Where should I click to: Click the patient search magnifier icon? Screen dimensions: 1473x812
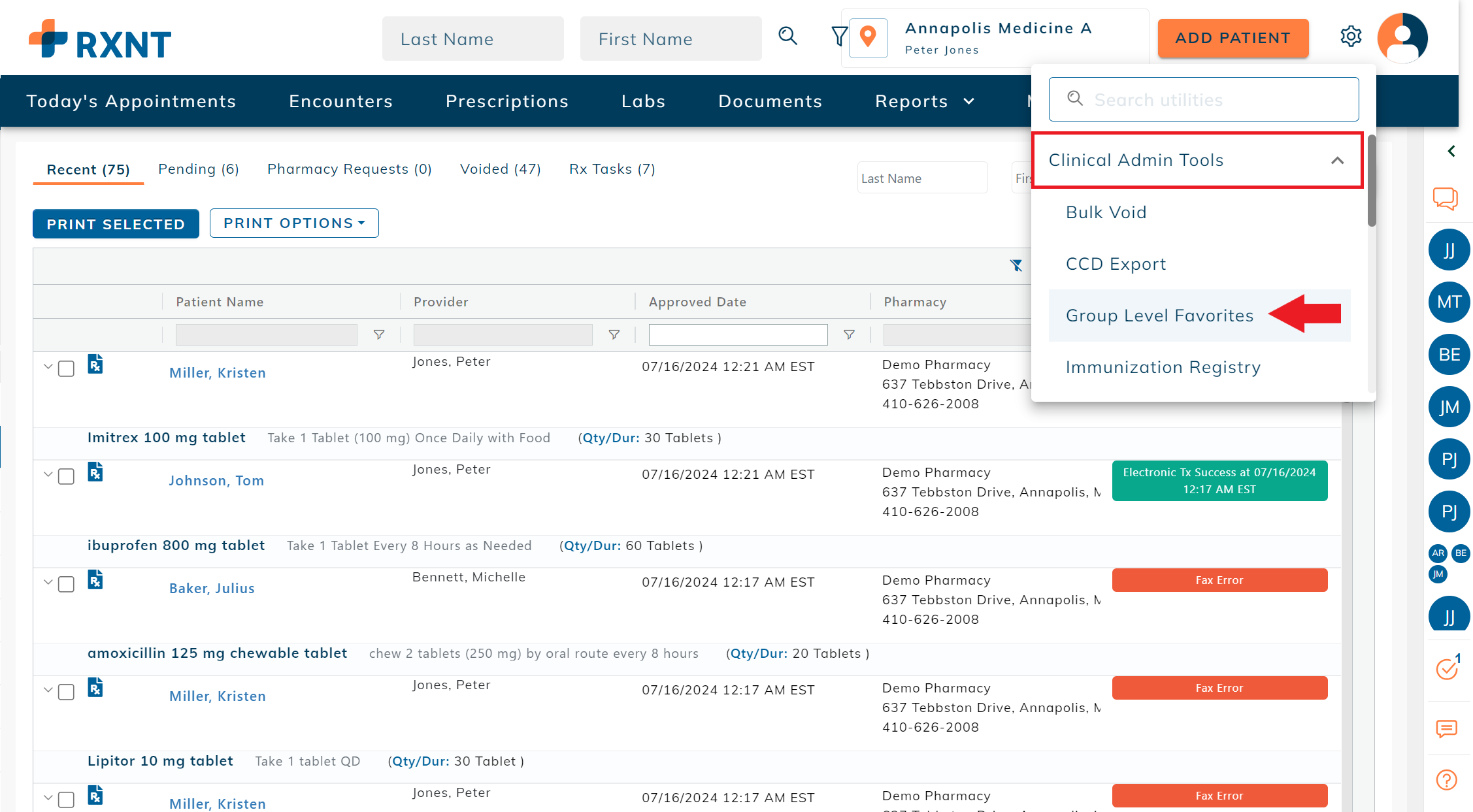787,37
